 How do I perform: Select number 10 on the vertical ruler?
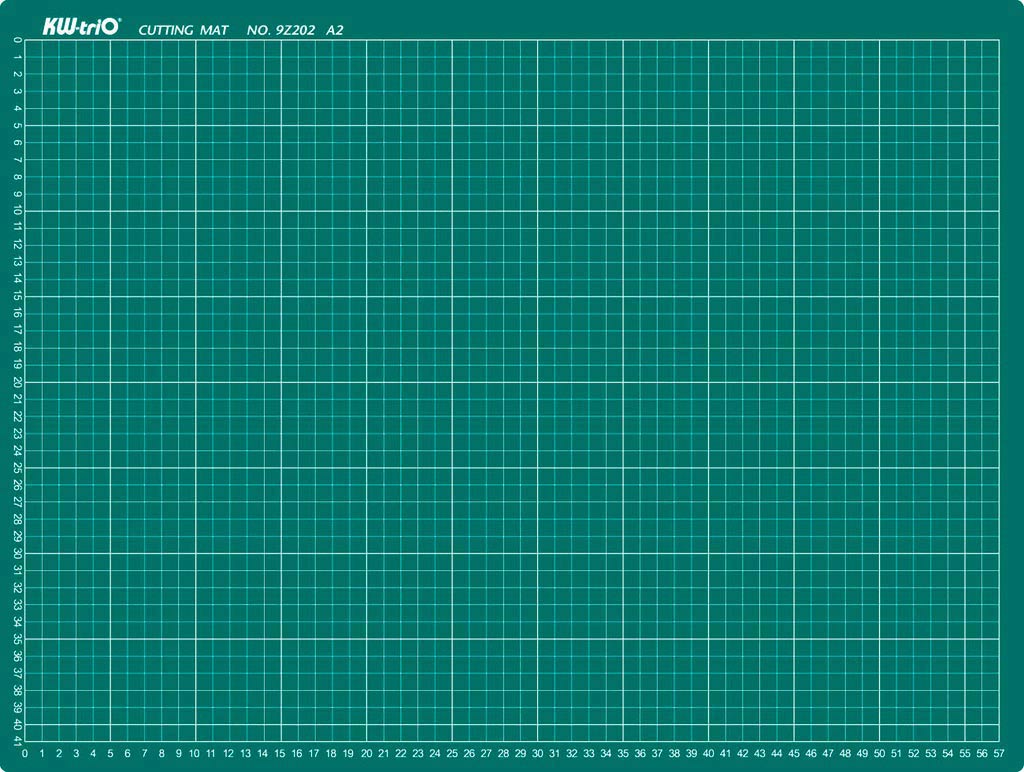(17, 211)
